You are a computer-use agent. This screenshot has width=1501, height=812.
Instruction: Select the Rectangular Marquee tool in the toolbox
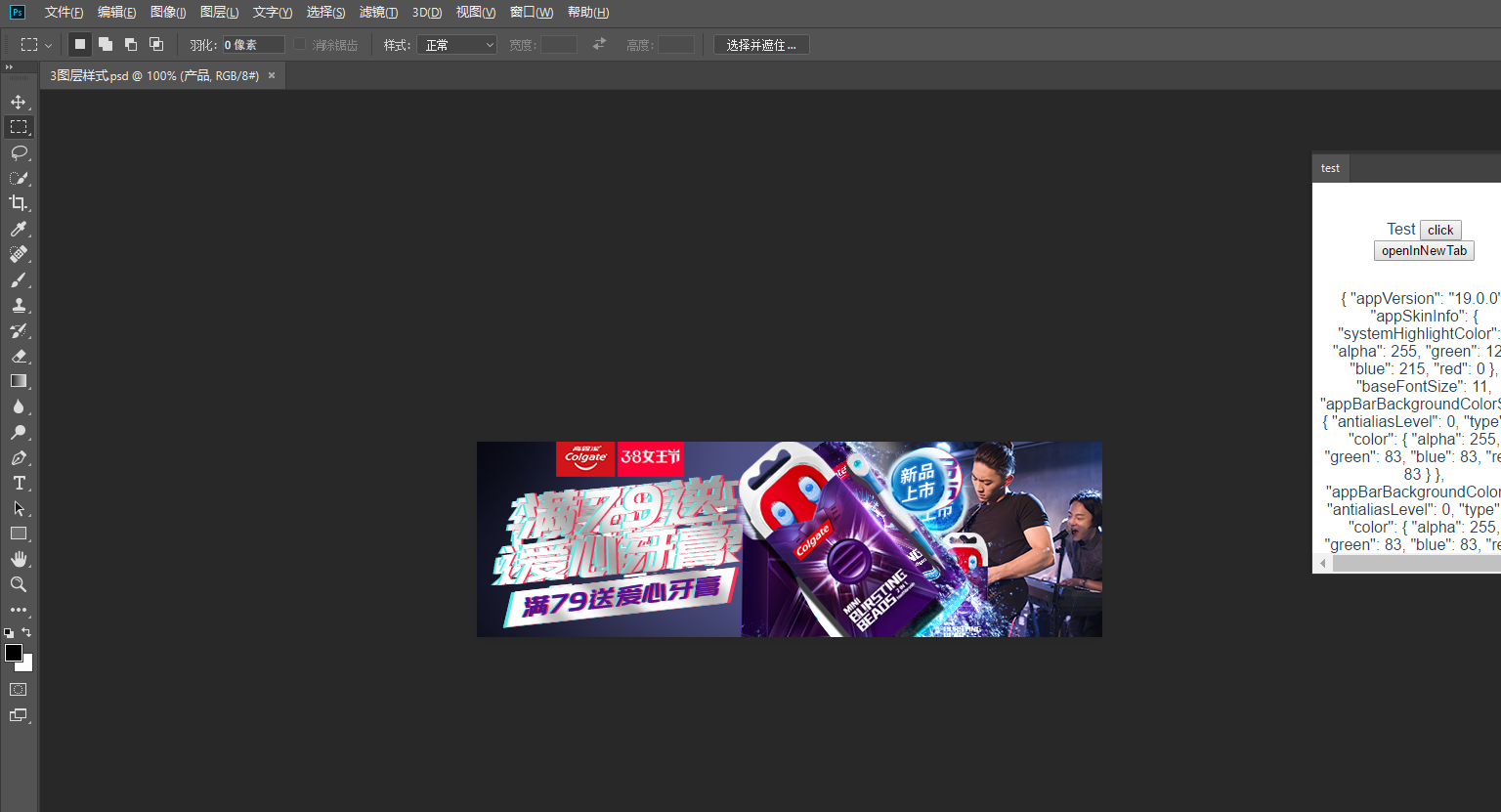click(19, 127)
